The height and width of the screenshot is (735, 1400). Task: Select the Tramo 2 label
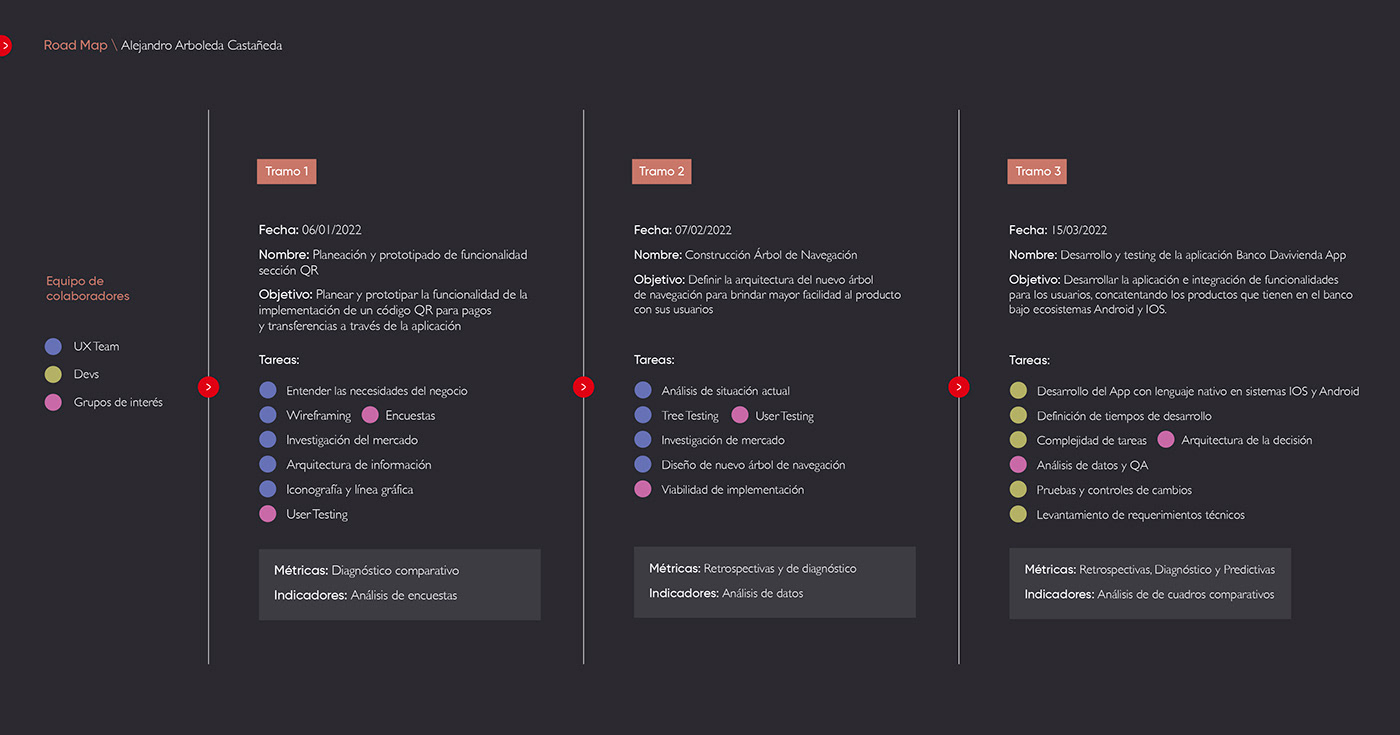[x=661, y=171]
